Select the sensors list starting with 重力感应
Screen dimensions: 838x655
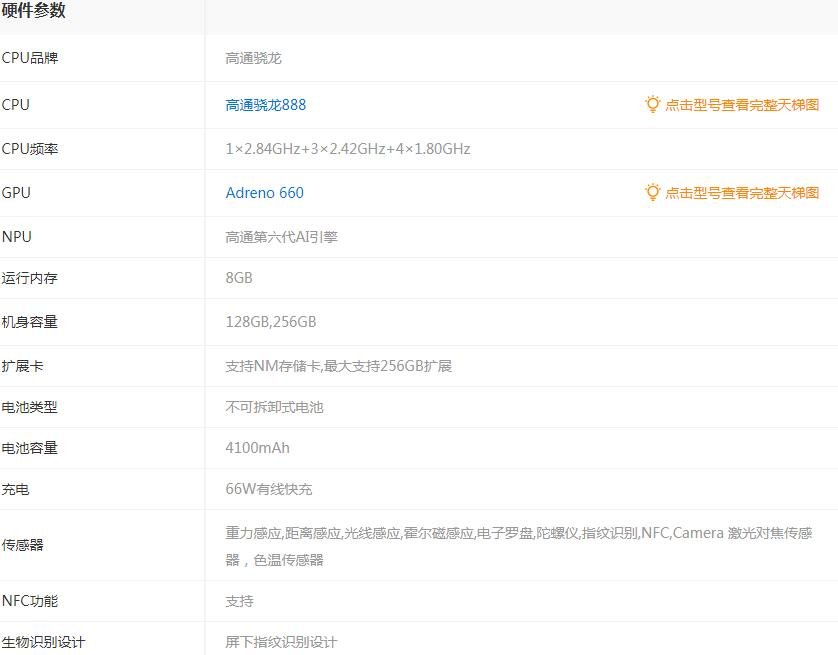(518, 546)
